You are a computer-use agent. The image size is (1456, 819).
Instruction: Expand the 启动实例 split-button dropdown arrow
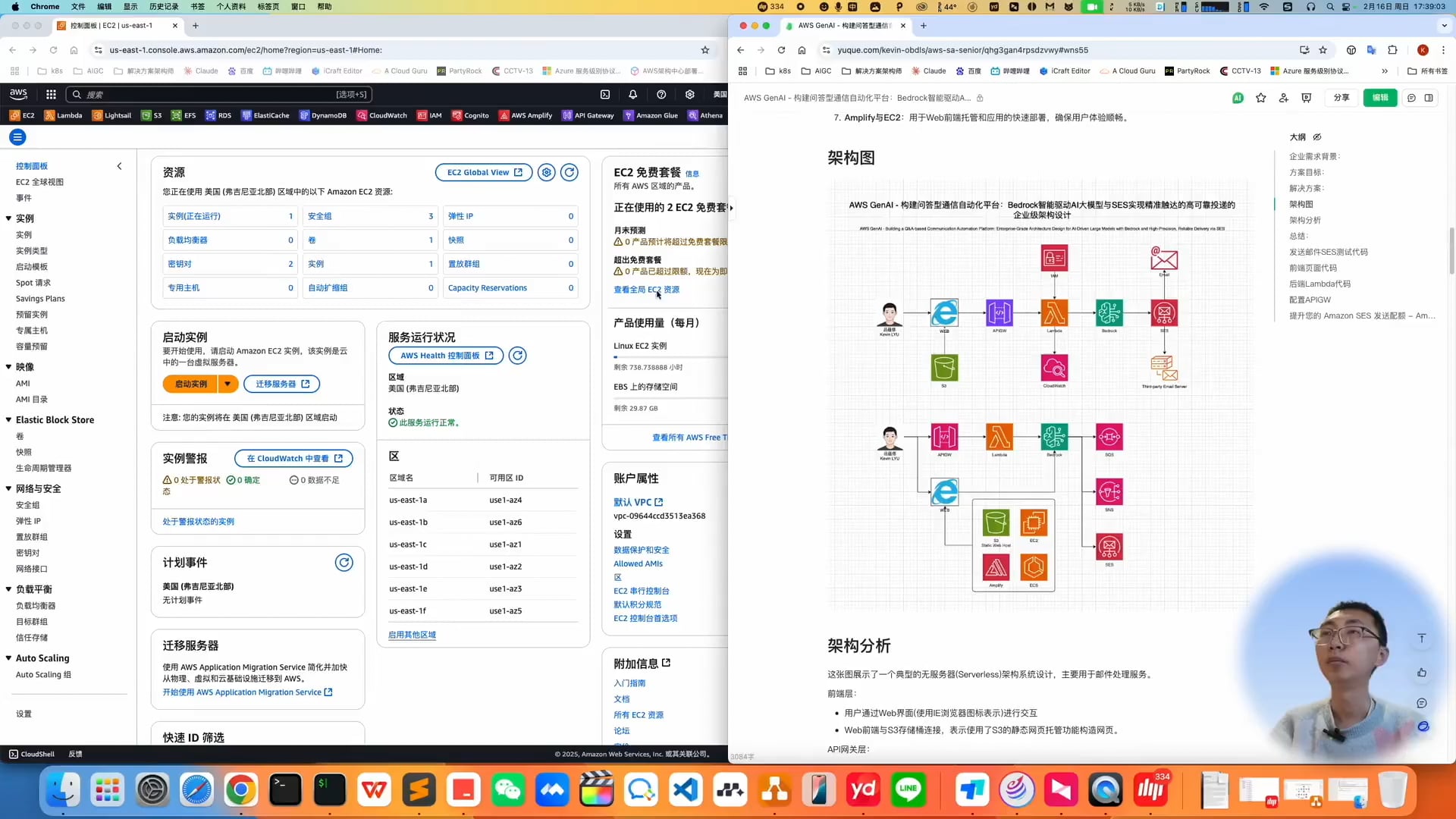(x=228, y=384)
